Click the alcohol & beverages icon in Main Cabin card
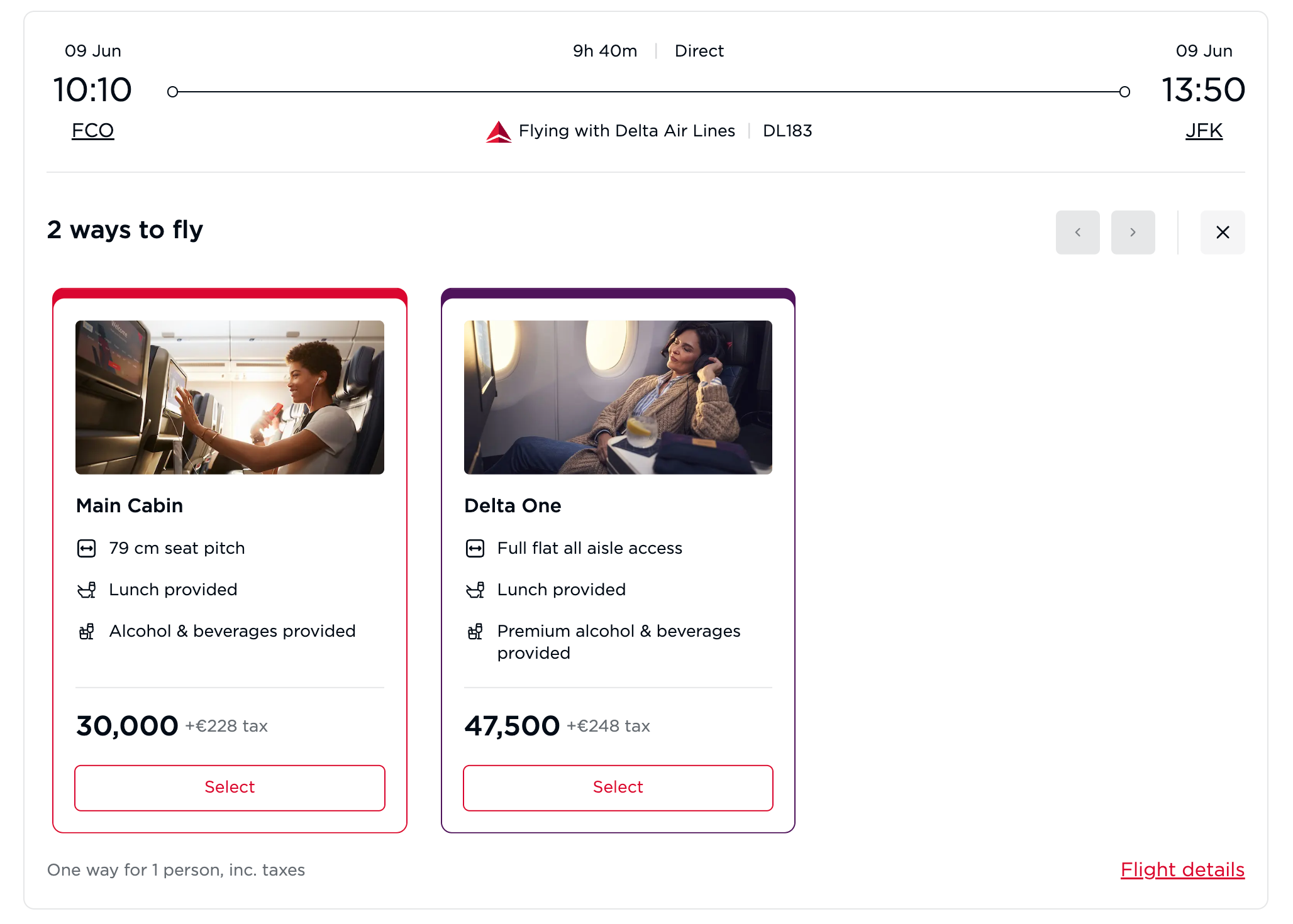This screenshot has height=924, width=1293. click(88, 631)
